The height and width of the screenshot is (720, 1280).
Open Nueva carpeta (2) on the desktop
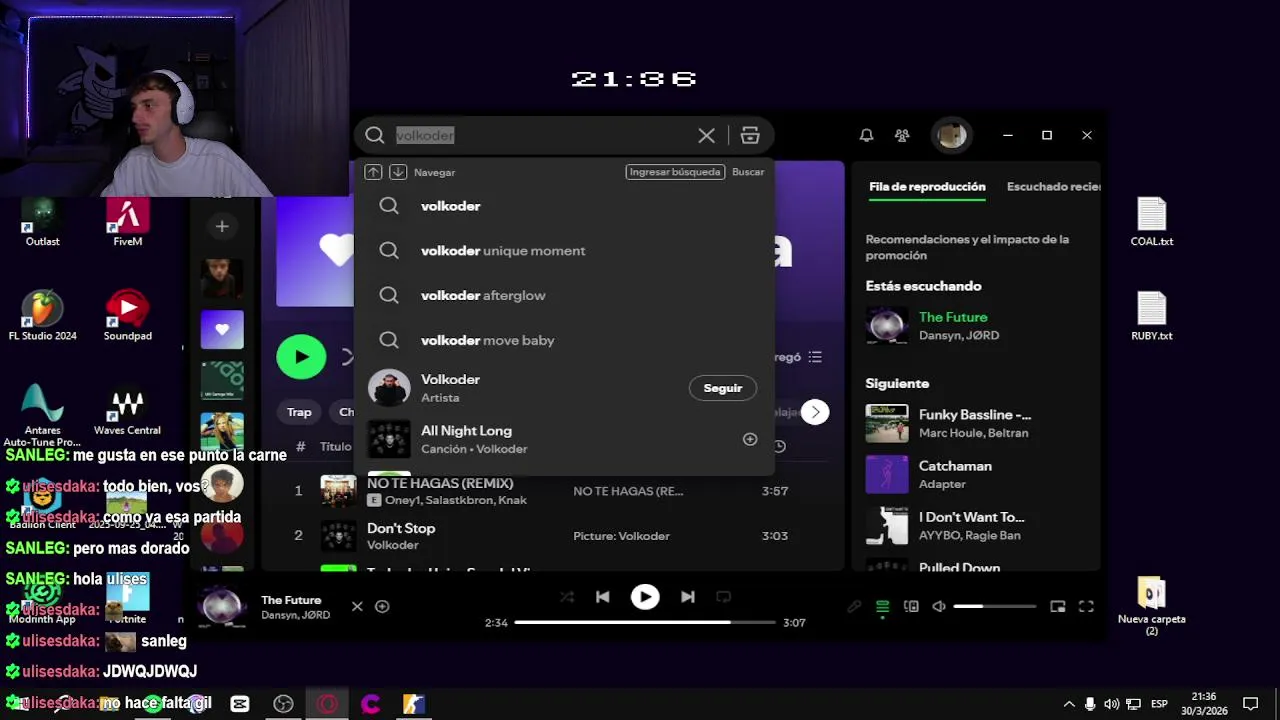(x=1152, y=605)
